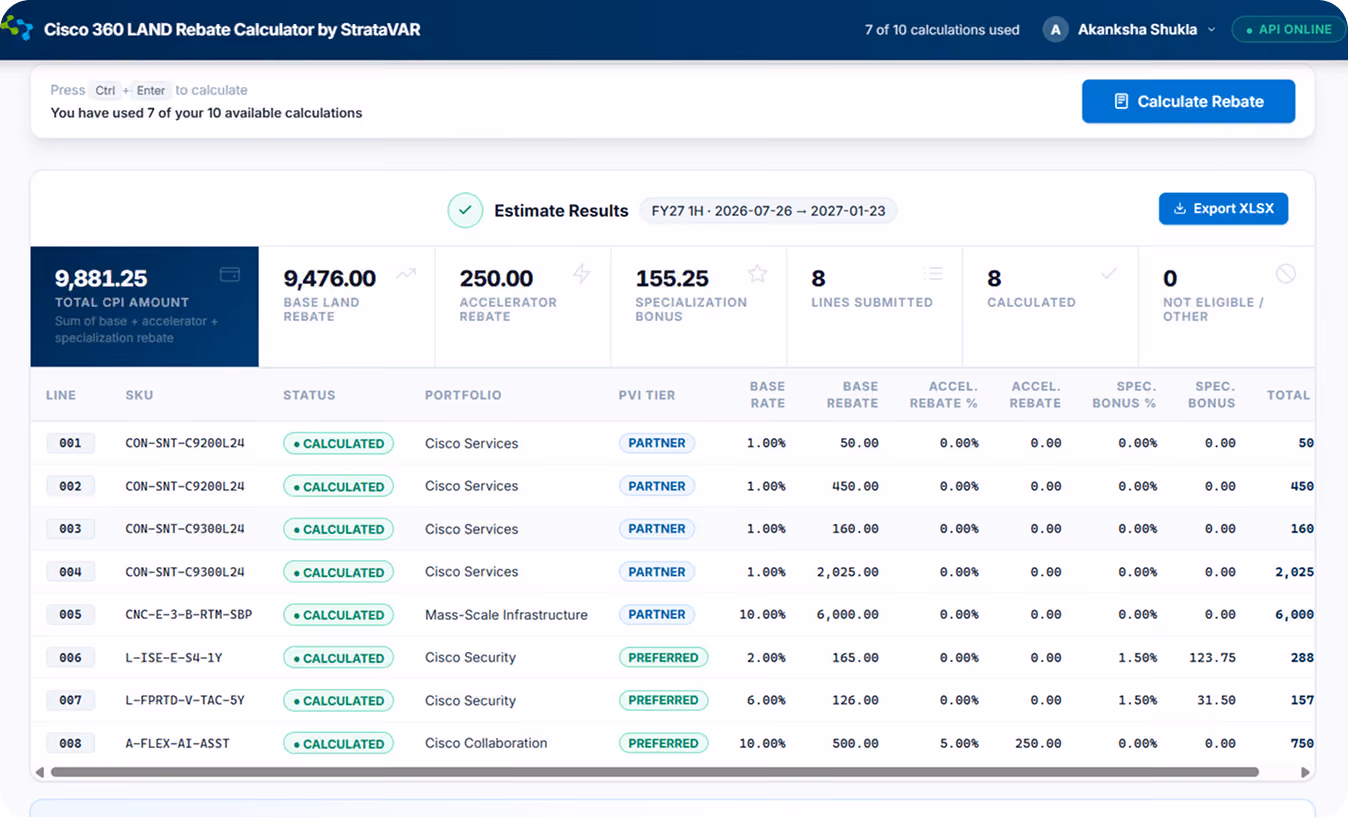Click the CALCULATED status badge in line 003
Image resolution: width=1348 pixels, height=818 pixels.
click(x=338, y=529)
